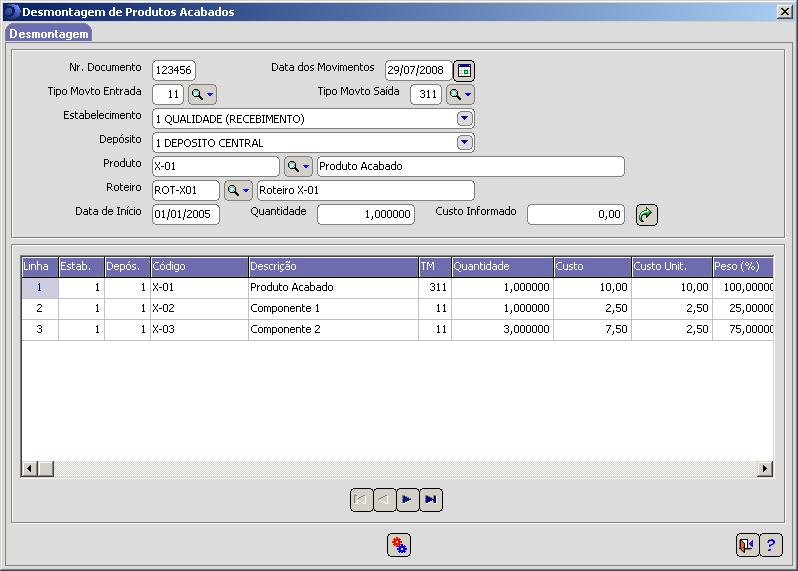Click the Descrição column header
The image size is (798, 571).
click(x=332, y=266)
